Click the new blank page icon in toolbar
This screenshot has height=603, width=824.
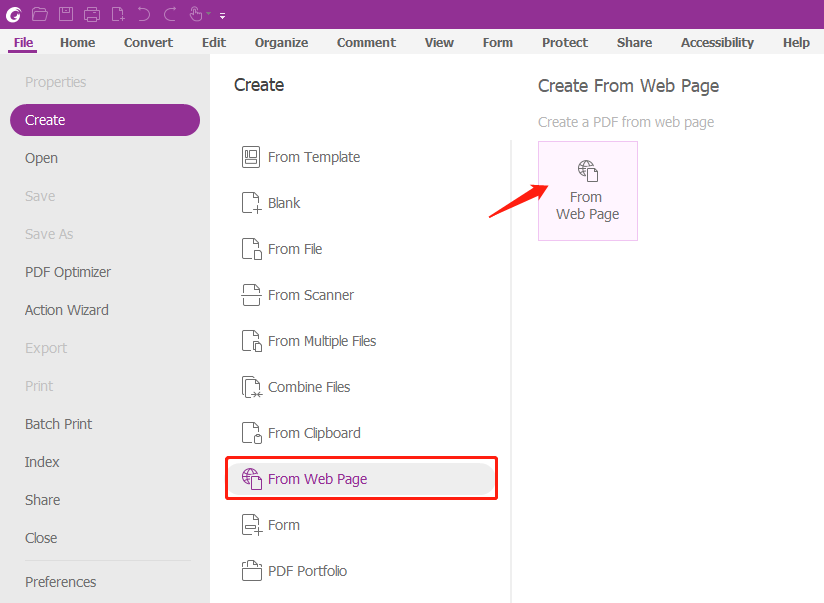click(x=118, y=14)
